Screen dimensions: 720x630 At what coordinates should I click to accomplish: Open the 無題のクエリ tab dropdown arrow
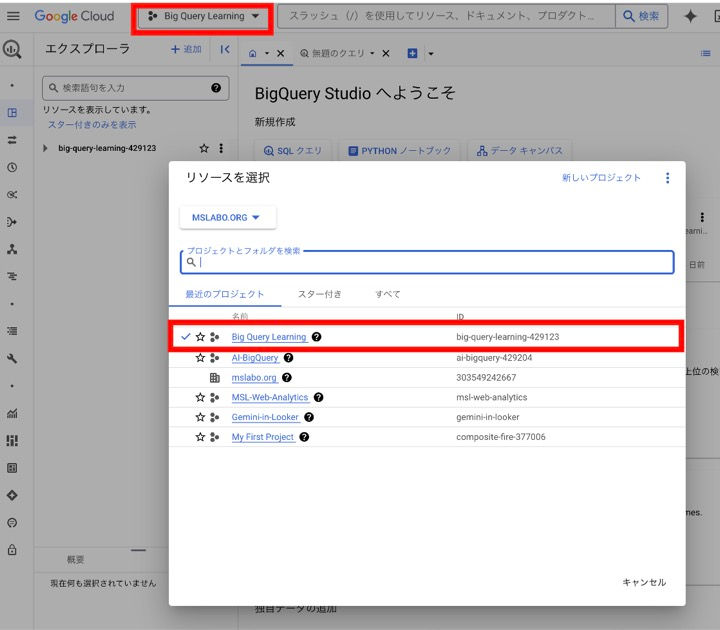pos(372,54)
